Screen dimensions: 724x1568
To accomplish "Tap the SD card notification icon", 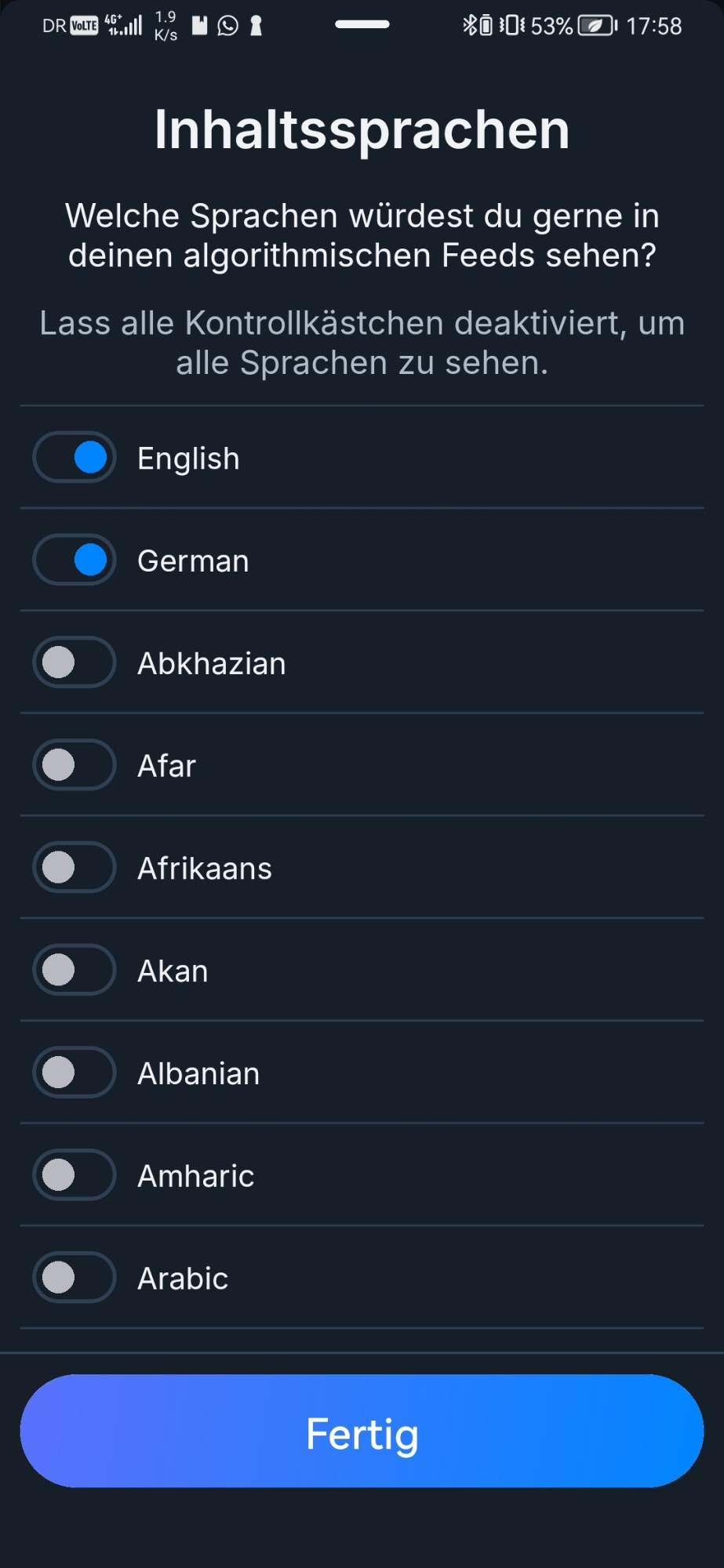I will click(200, 26).
